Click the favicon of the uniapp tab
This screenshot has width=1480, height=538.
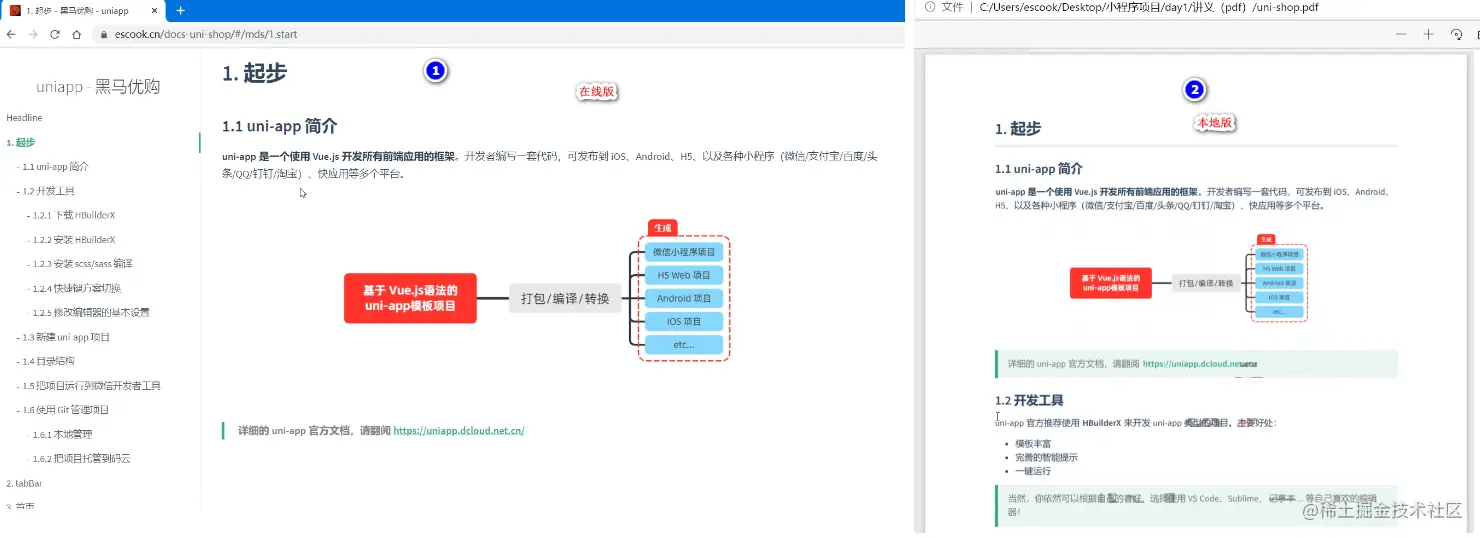click(15, 10)
